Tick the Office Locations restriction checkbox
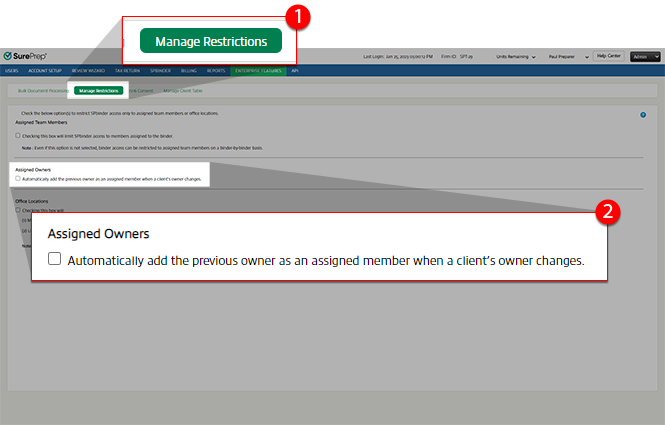 [x=18, y=210]
